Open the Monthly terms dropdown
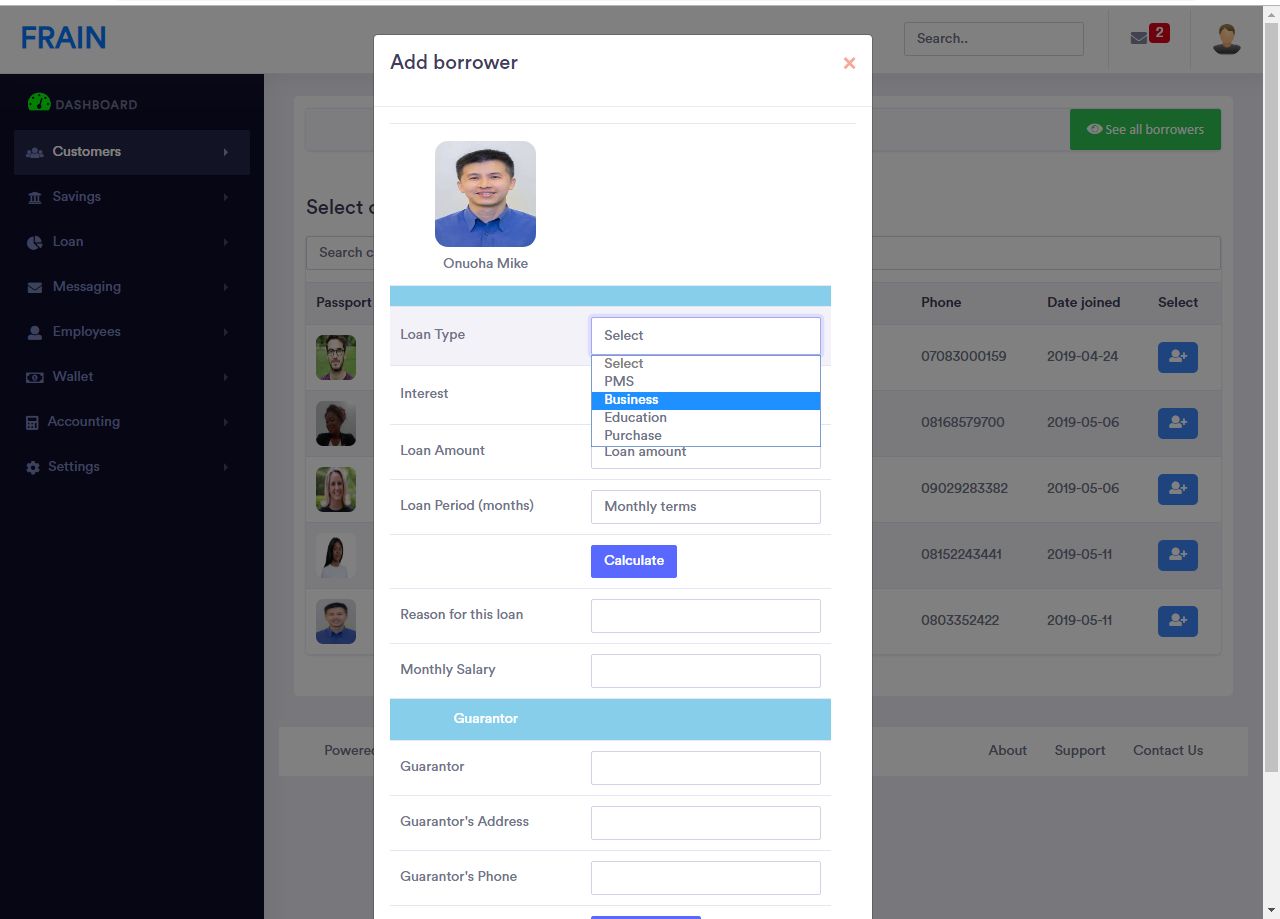 (705, 507)
